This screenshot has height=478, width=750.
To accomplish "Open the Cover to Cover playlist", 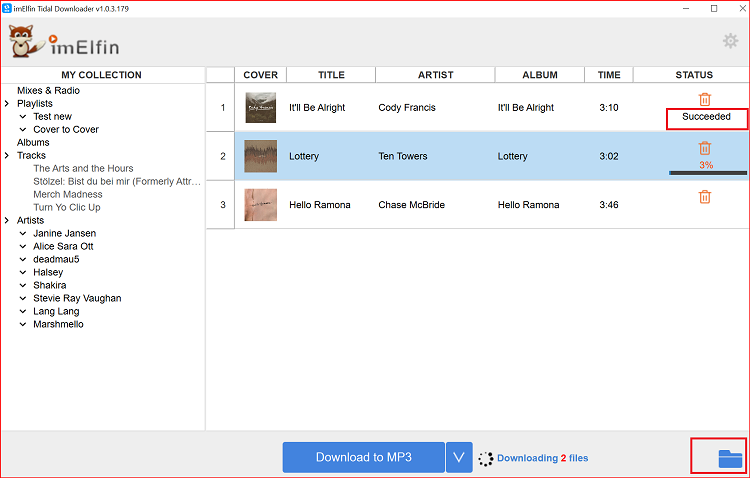I will (66, 129).
